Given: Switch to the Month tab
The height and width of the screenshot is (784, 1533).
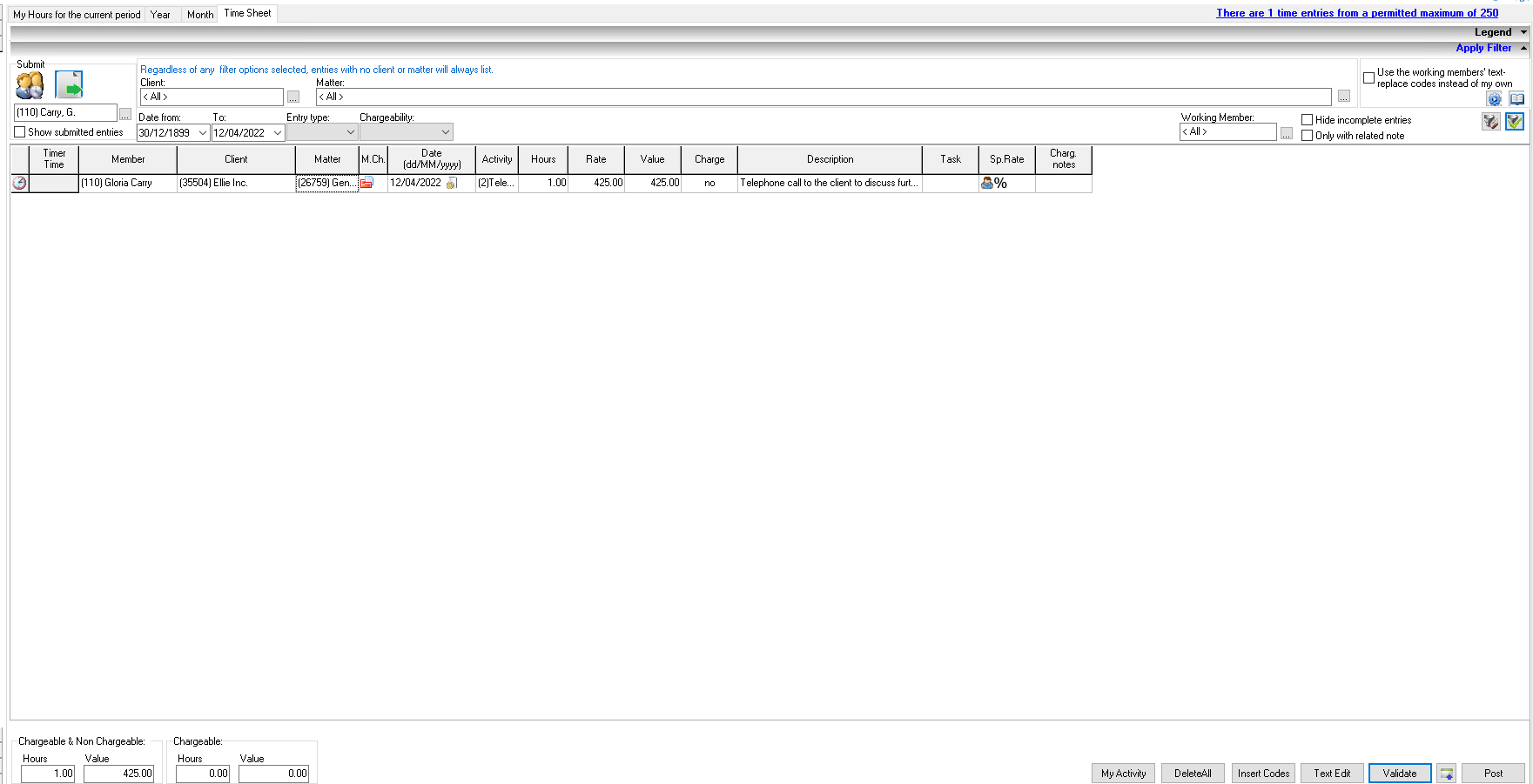Looking at the screenshot, I should 200,15.
